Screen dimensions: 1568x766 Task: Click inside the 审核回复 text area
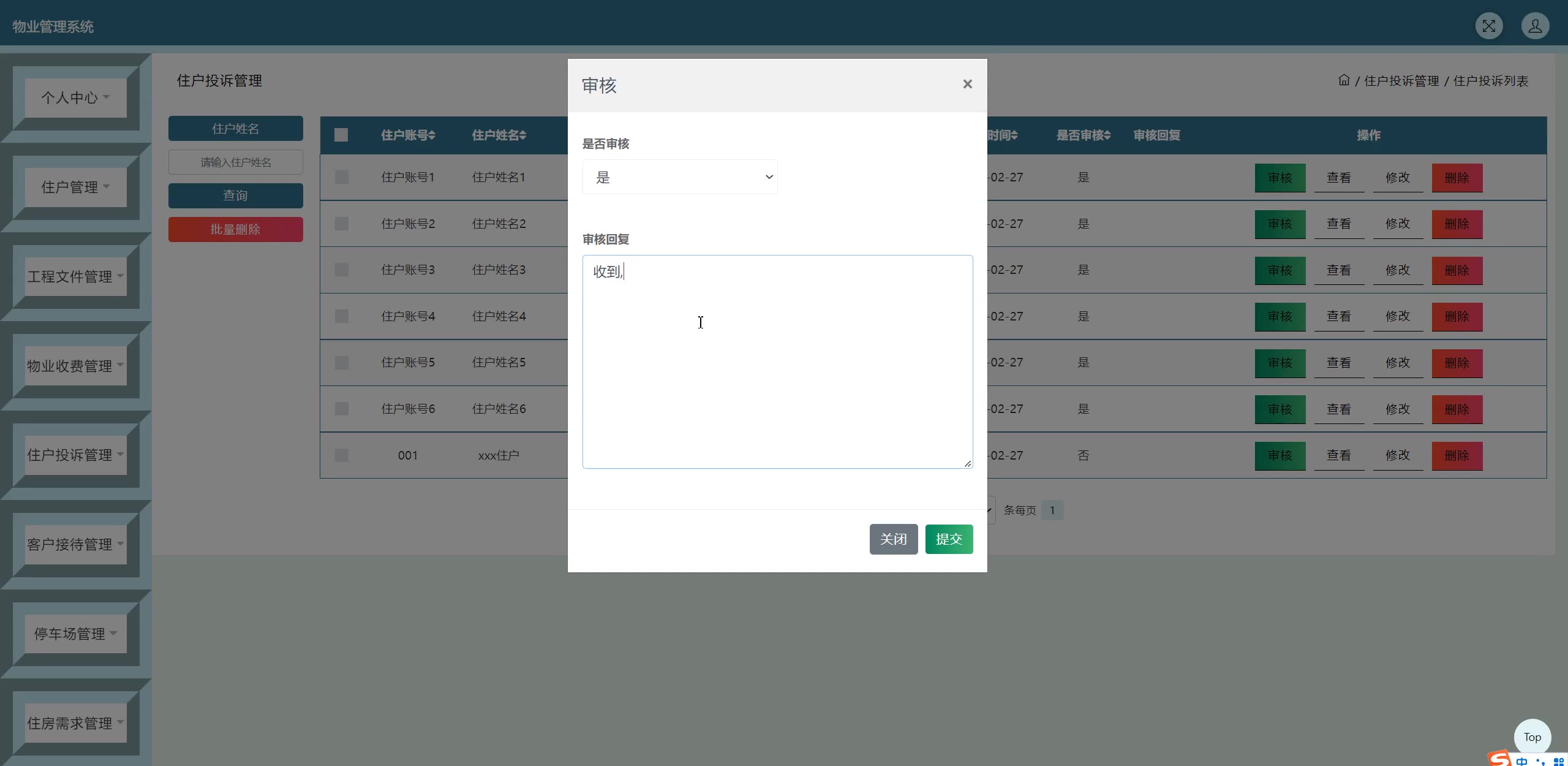[777, 362]
